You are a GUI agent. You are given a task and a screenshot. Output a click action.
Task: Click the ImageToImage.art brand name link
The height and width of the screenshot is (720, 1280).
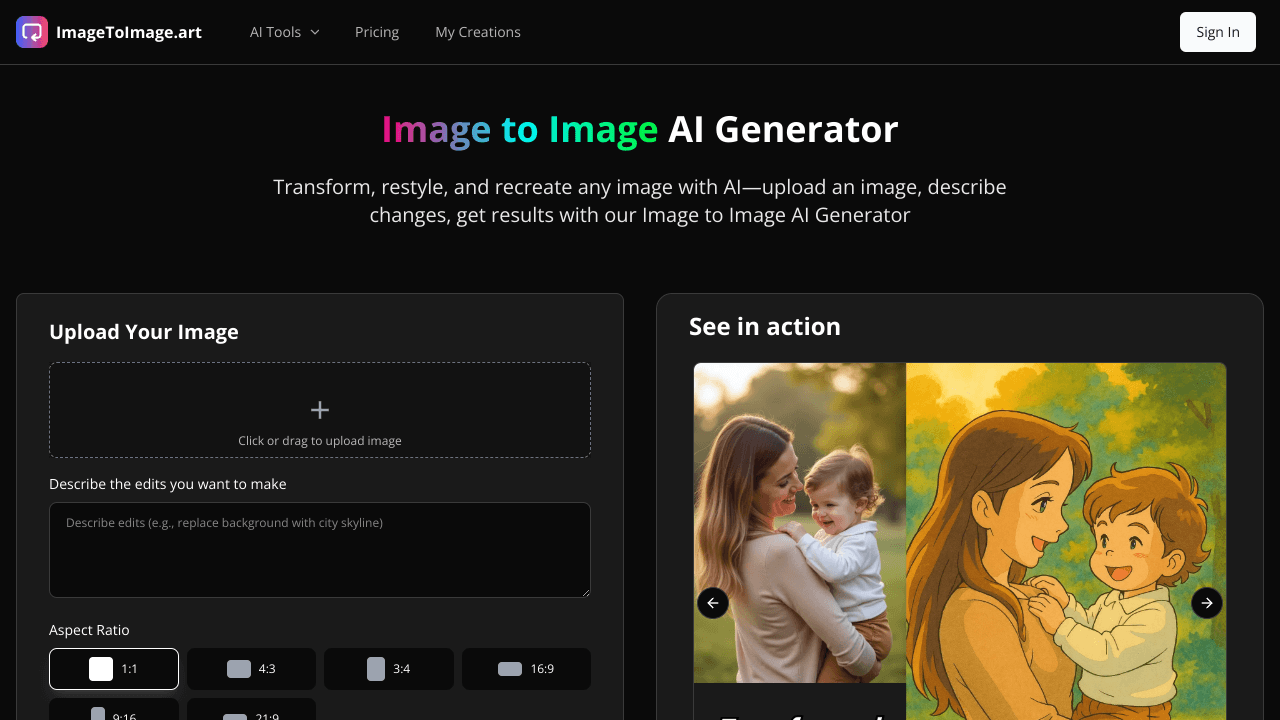coord(129,32)
